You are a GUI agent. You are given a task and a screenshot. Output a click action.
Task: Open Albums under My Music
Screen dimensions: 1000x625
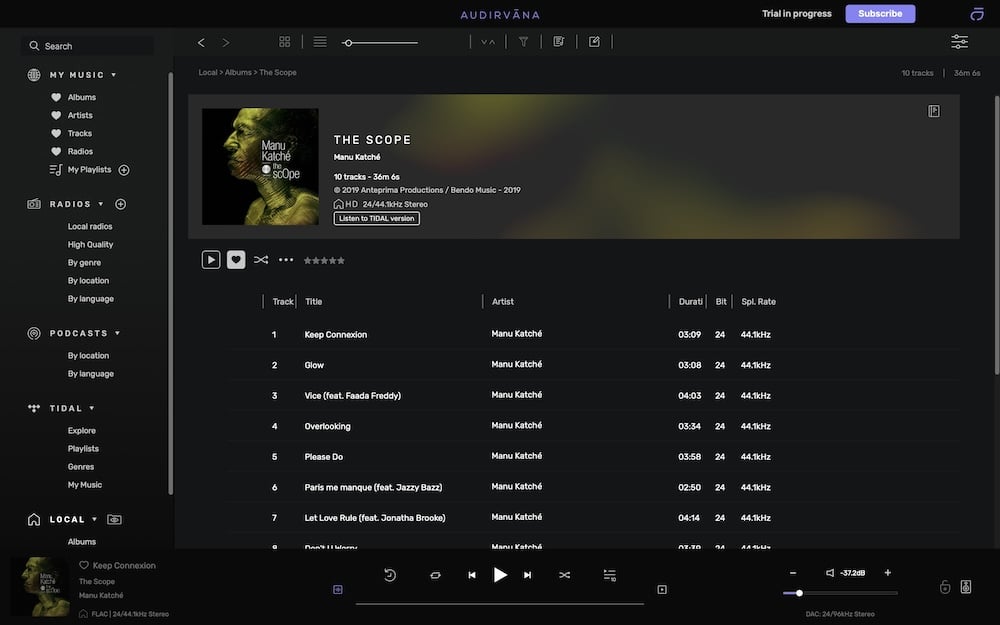coord(82,97)
